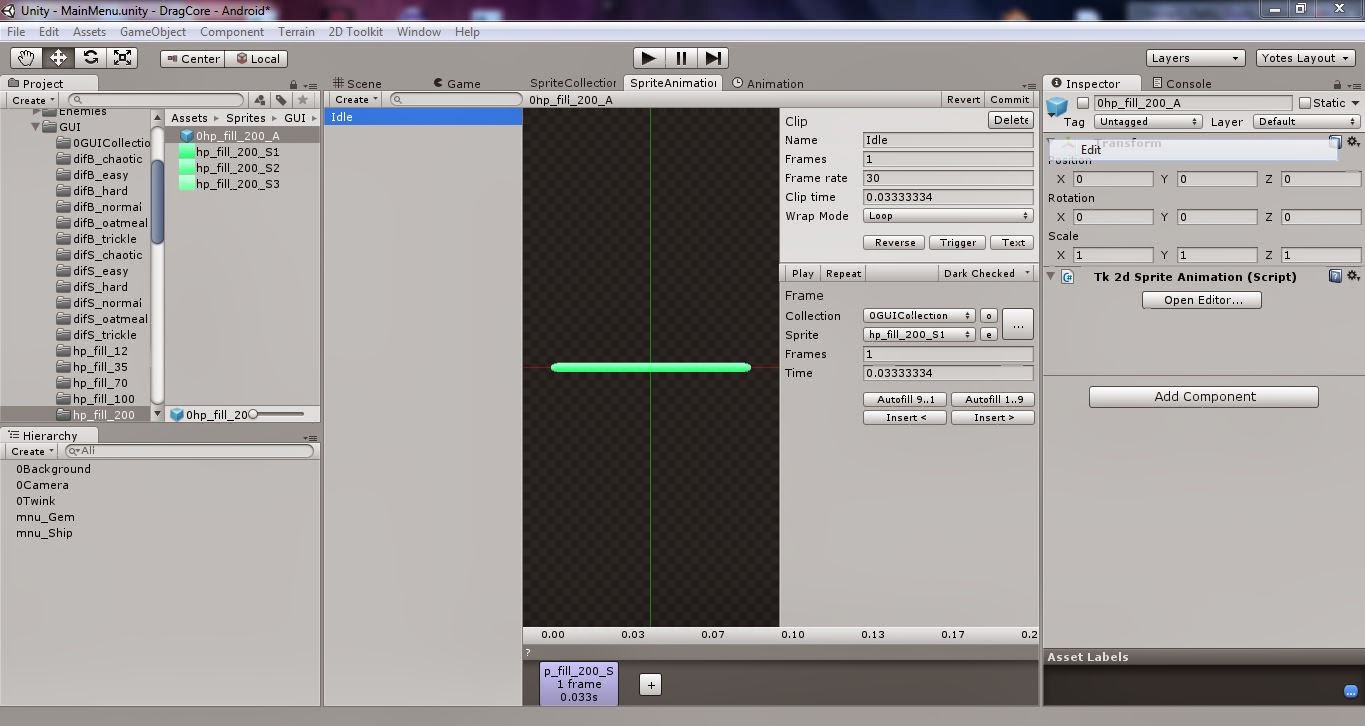Click the 'o' button beside Collection
Viewport: 1365px width, 726px height.
pos(988,315)
